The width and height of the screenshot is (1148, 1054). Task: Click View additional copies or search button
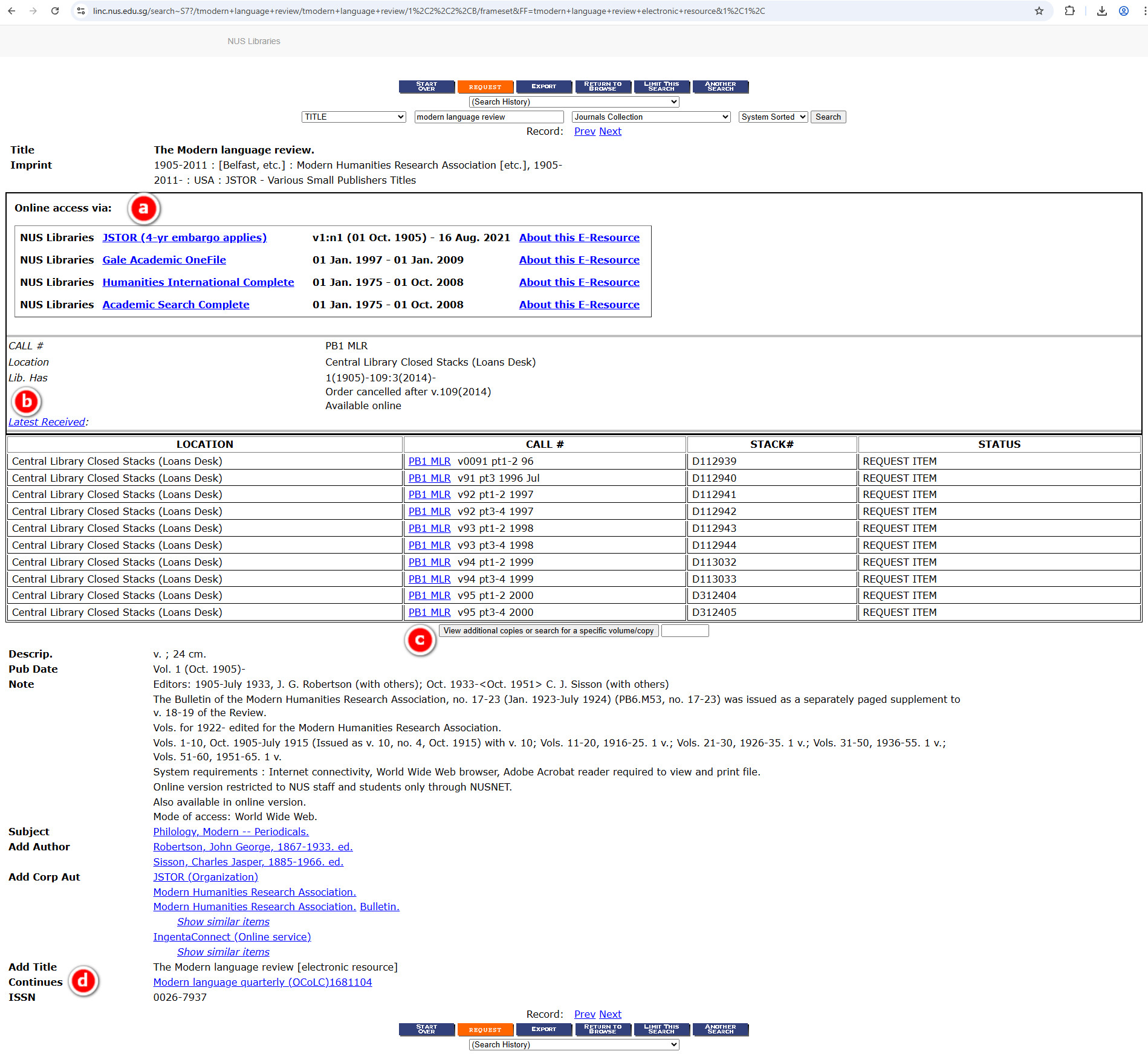(548, 631)
